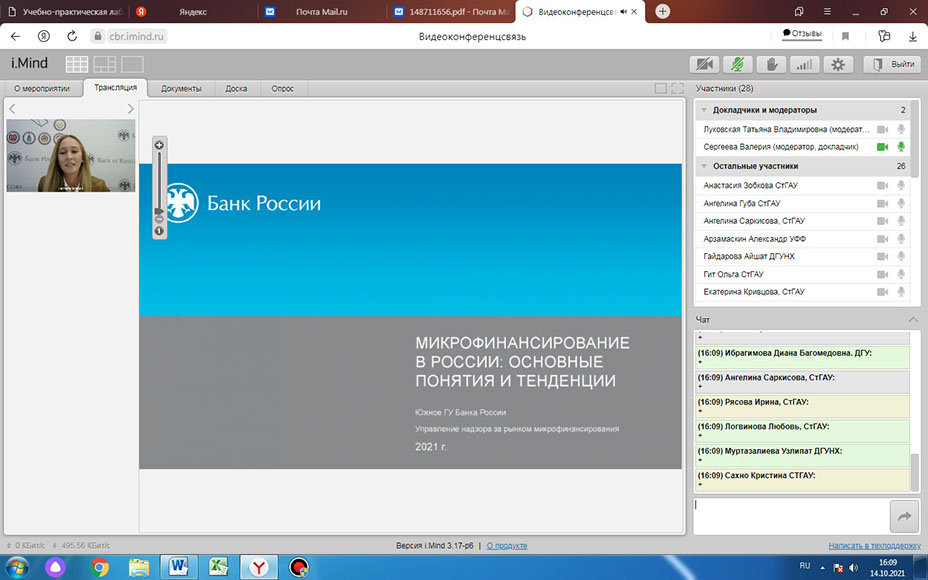Open connection quality signal bars icon
The width and height of the screenshot is (928, 580).
(804, 64)
